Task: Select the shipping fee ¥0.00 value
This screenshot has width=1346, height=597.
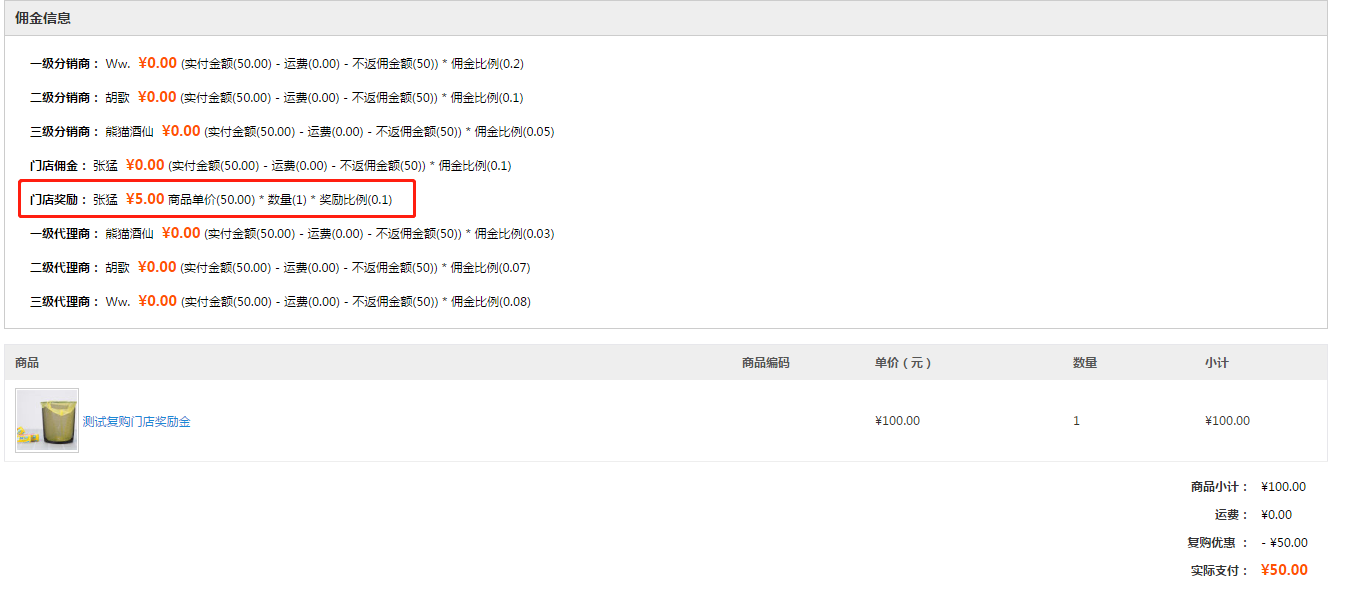Action: coord(1276,515)
